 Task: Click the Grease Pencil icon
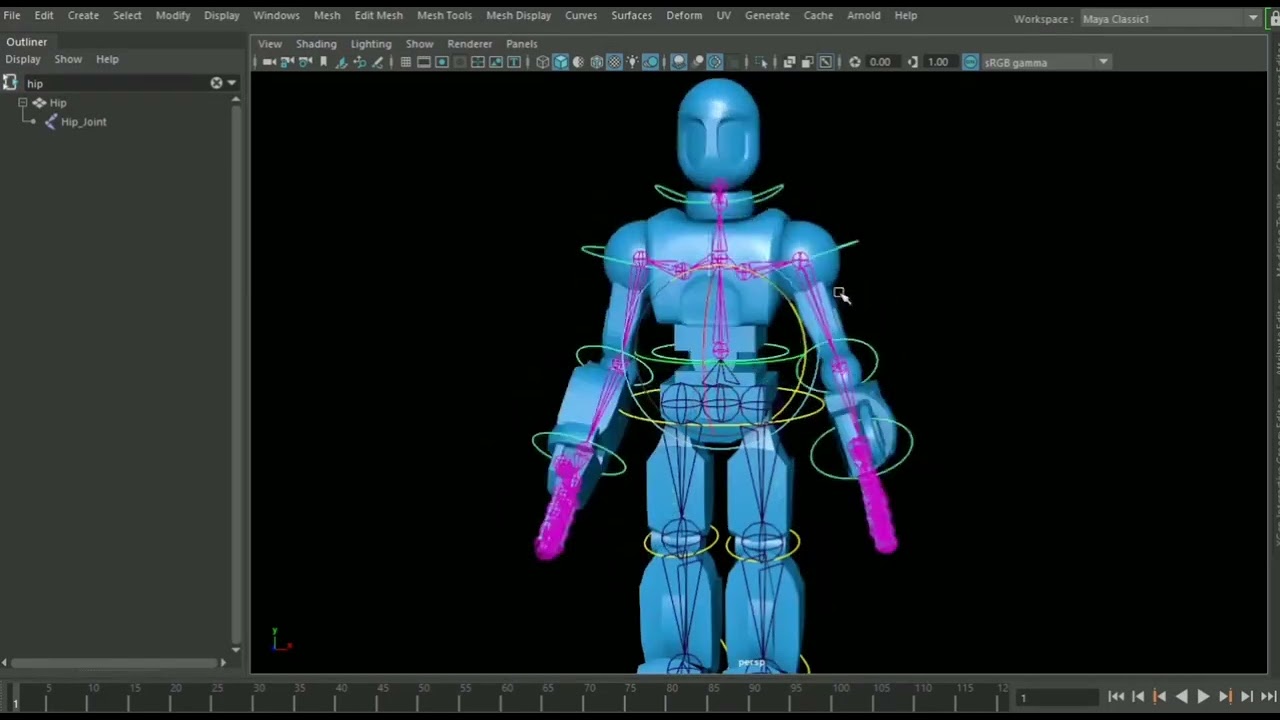[377, 62]
